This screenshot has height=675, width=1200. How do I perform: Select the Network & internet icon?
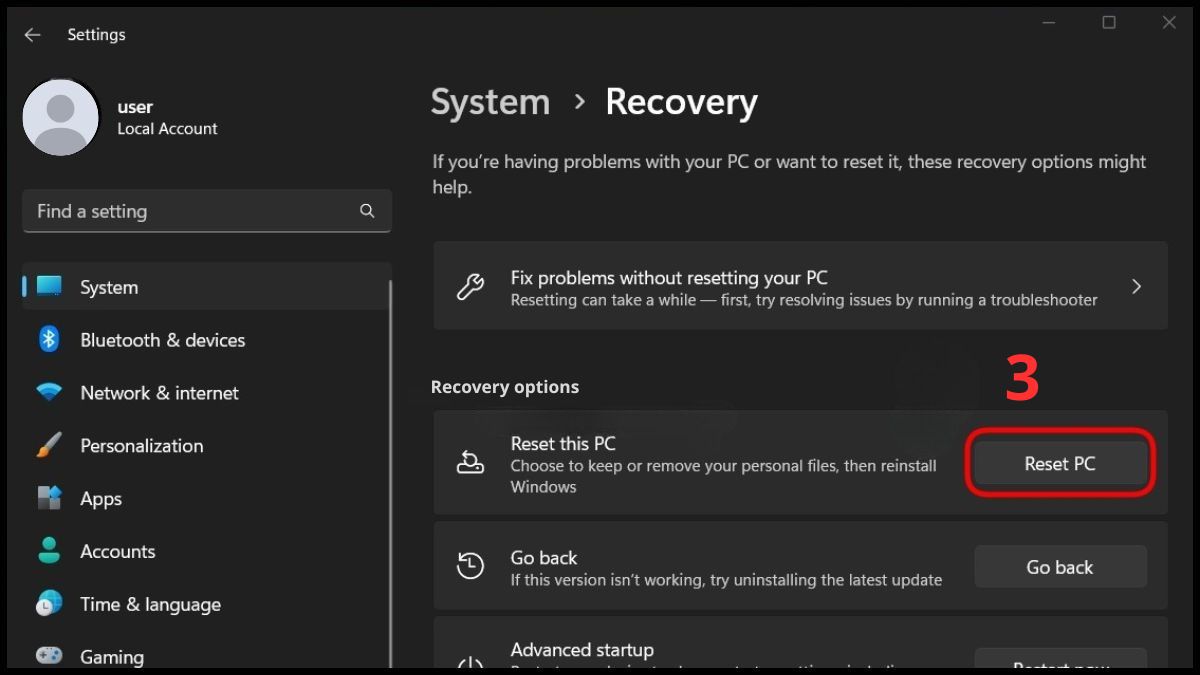point(50,392)
